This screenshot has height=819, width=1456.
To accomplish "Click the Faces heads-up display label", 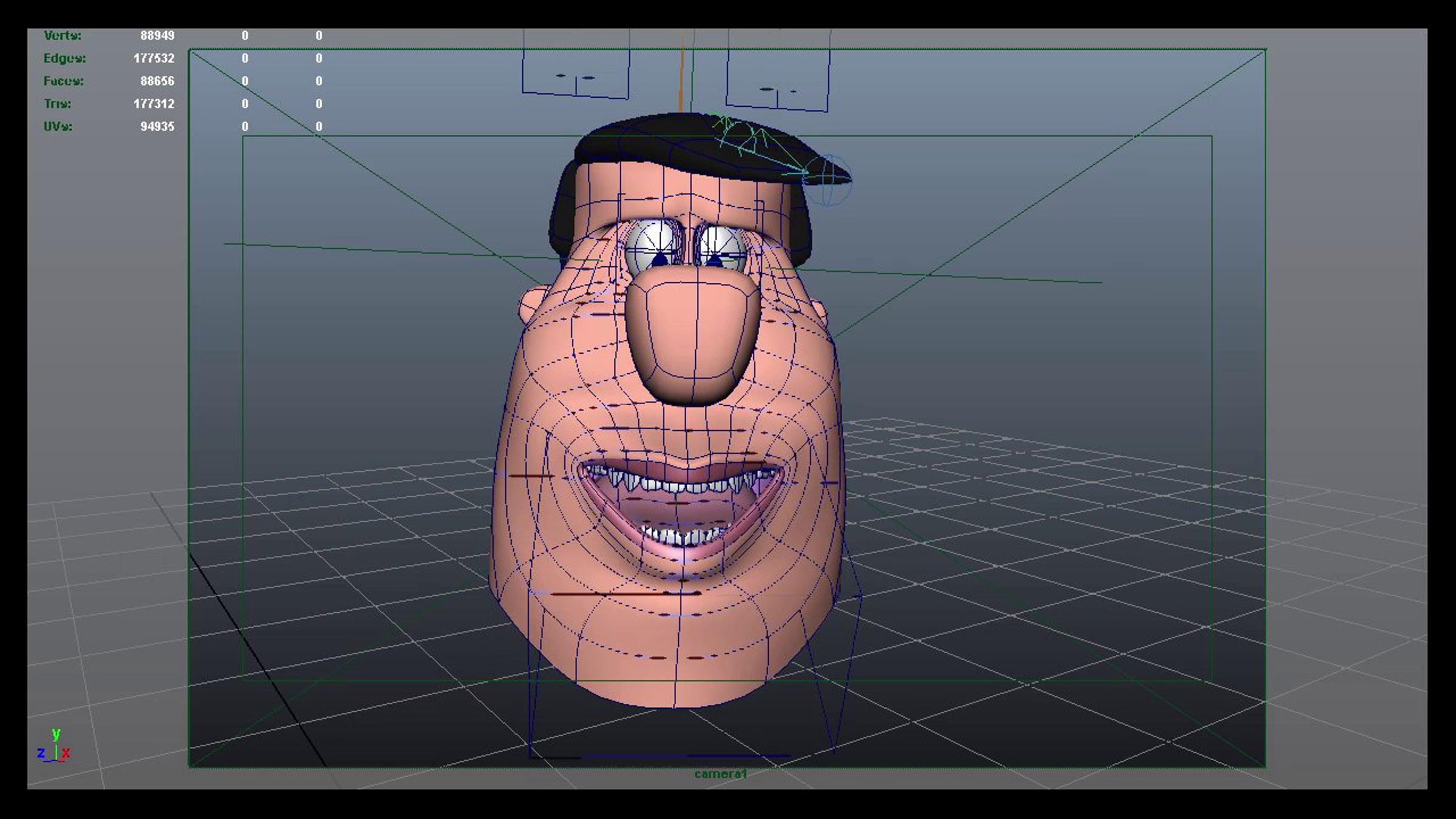I will pos(63,81).
